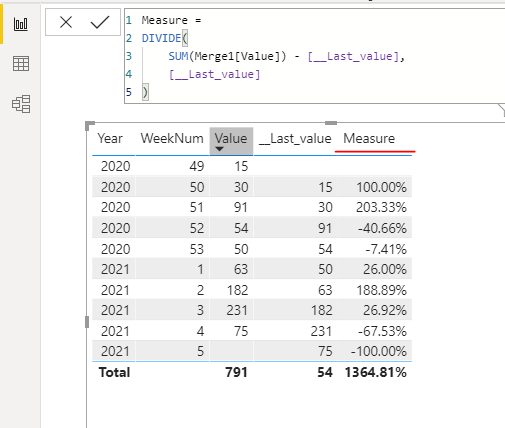
Task: Select the WeekNum column header
Action: click(172, 138)
